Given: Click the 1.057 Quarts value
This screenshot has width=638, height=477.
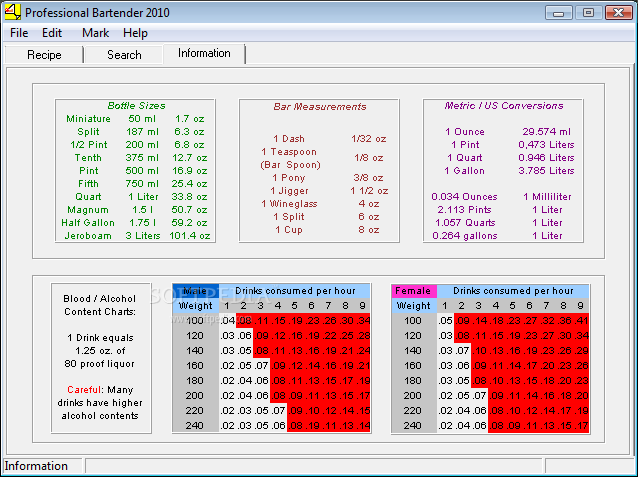Looking at the screenshot, I should click(465, 223).
